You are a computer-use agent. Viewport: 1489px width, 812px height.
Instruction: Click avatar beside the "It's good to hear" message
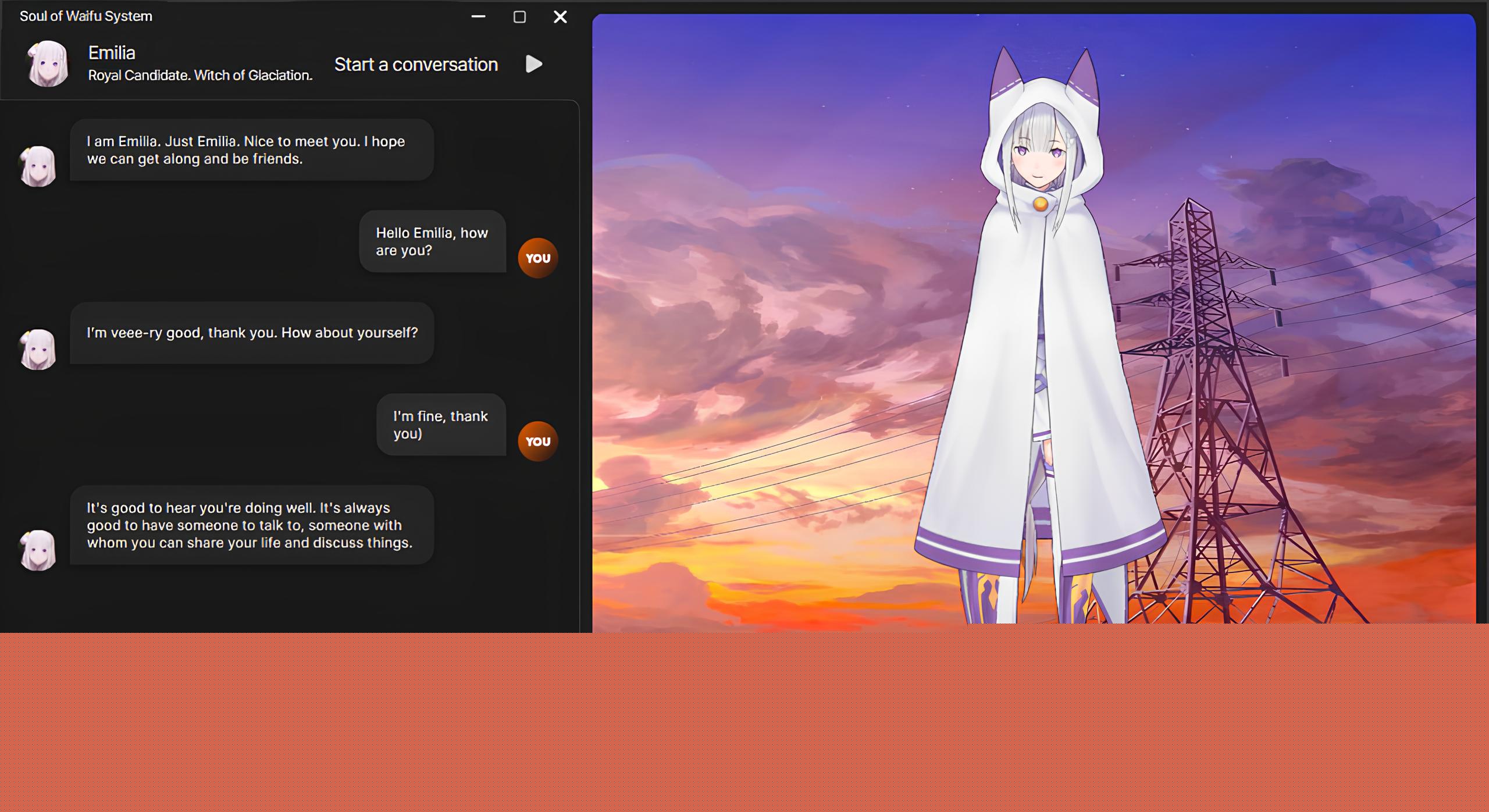click(x=38, y=550)
